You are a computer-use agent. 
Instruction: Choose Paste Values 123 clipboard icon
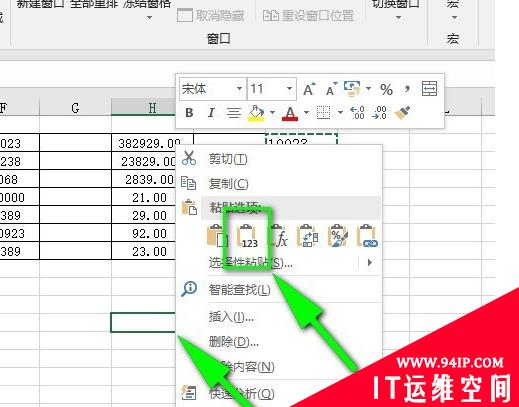tap(247, 236)
